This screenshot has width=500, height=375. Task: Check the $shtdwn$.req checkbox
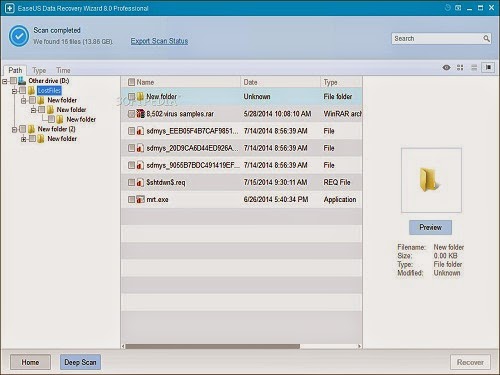131,182
